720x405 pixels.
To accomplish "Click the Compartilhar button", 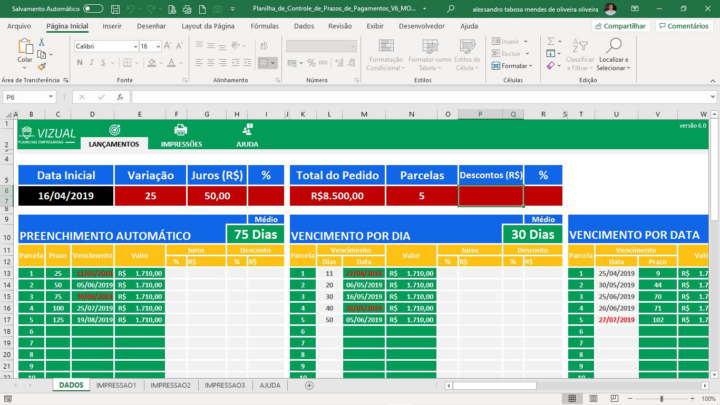I will 618,26.
